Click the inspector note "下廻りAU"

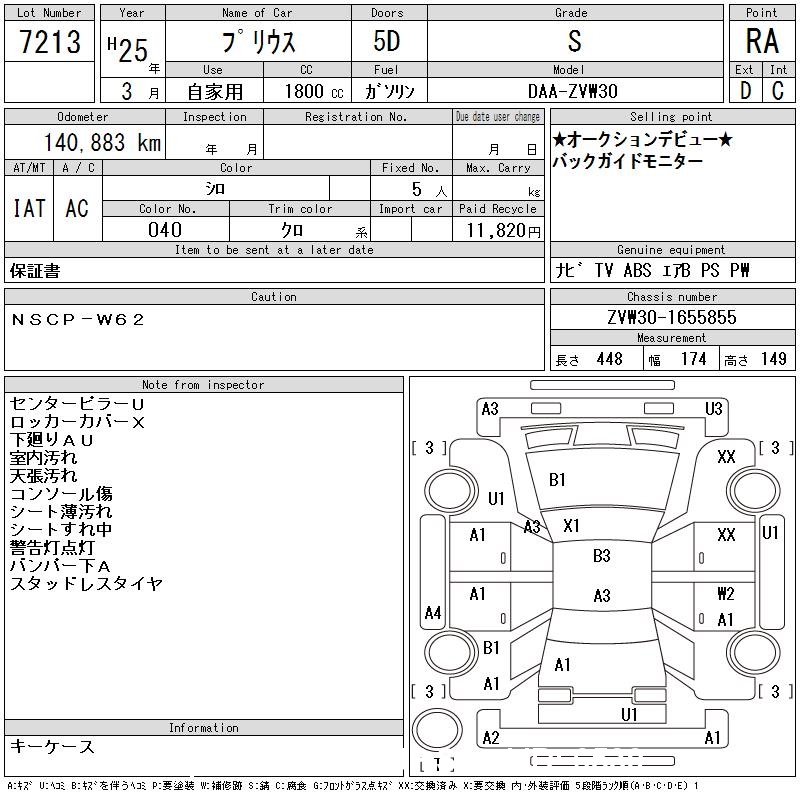click(52, 440)
